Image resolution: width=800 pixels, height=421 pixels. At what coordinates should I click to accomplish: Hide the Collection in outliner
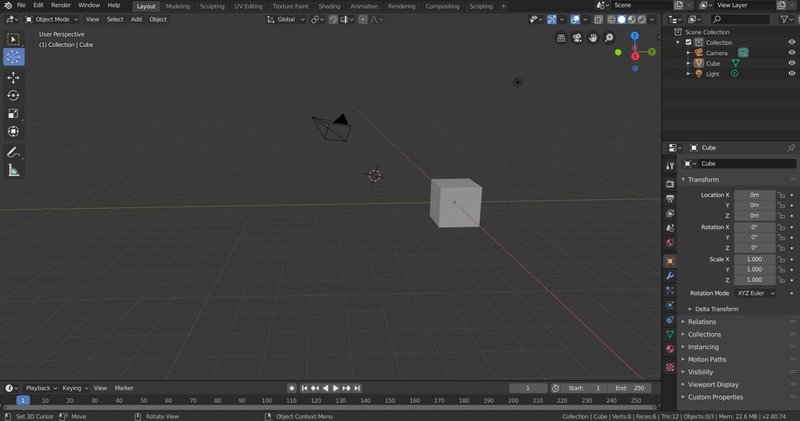791,42
